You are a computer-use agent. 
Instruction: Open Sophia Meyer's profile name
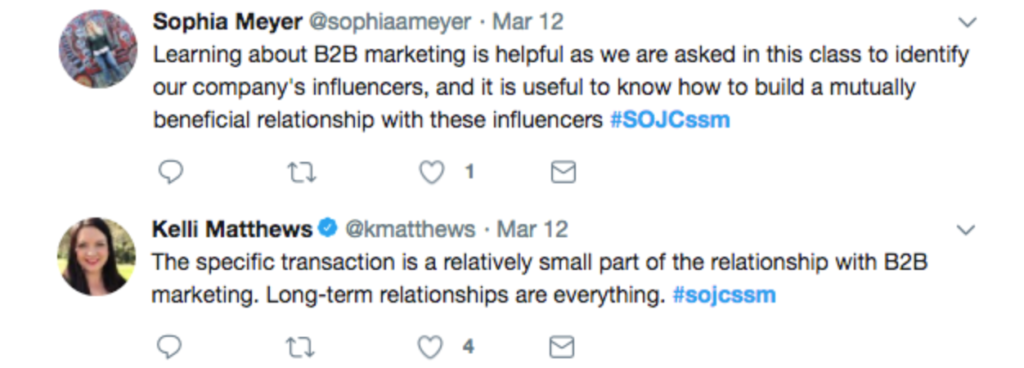click(227, 22)
